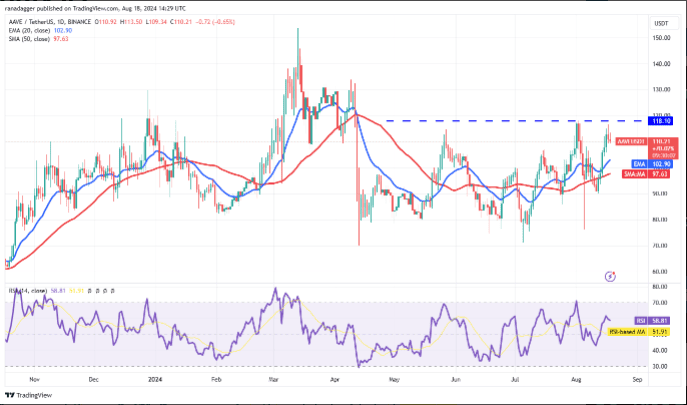Click the 150.00 price axis tick

tap(661, 38)
